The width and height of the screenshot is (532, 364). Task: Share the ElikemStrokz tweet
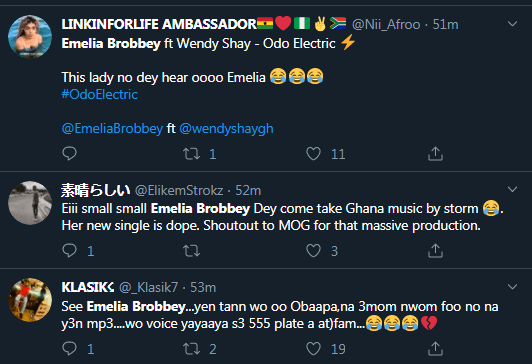click(x=435, y=251)
